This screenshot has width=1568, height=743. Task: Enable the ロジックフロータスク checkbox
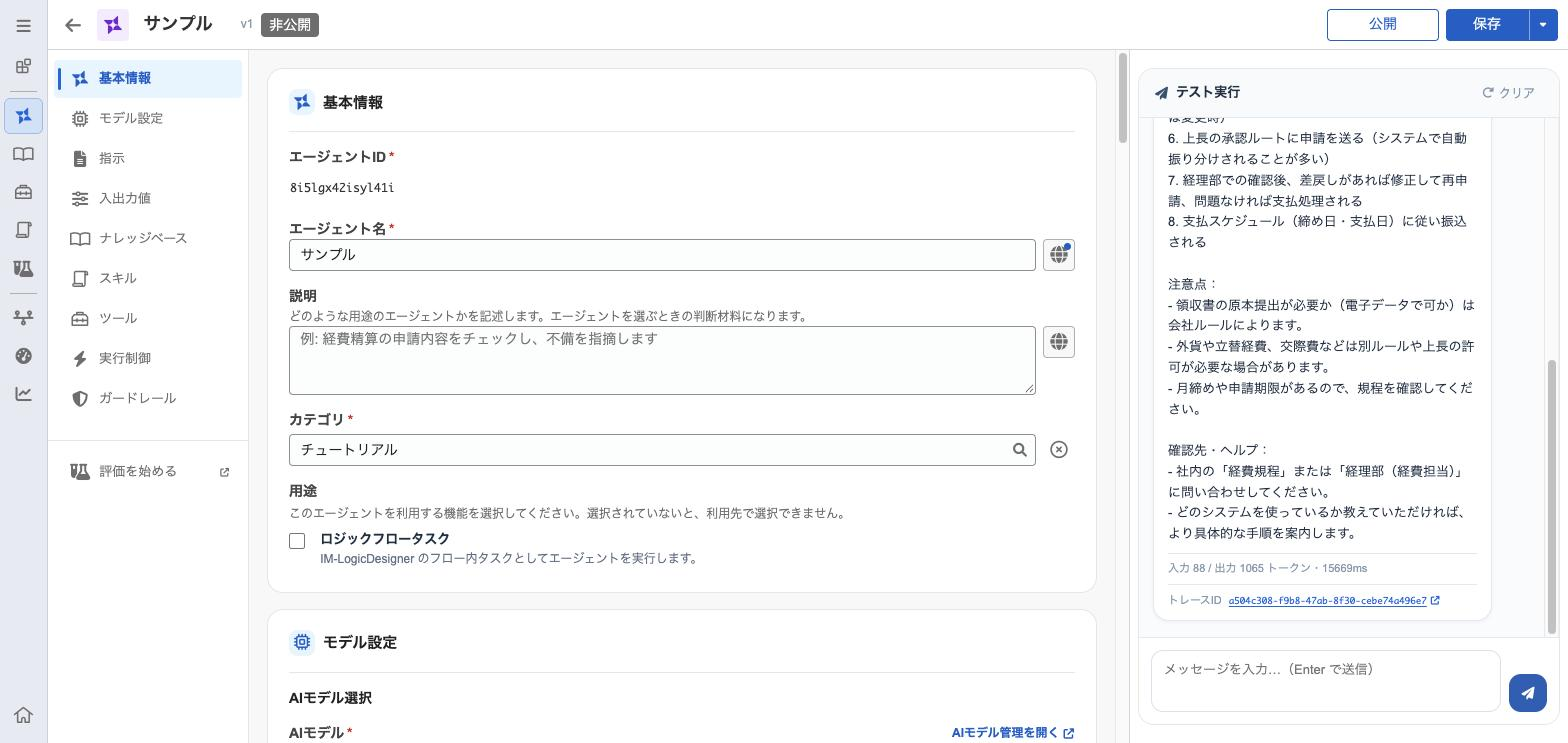297,541
